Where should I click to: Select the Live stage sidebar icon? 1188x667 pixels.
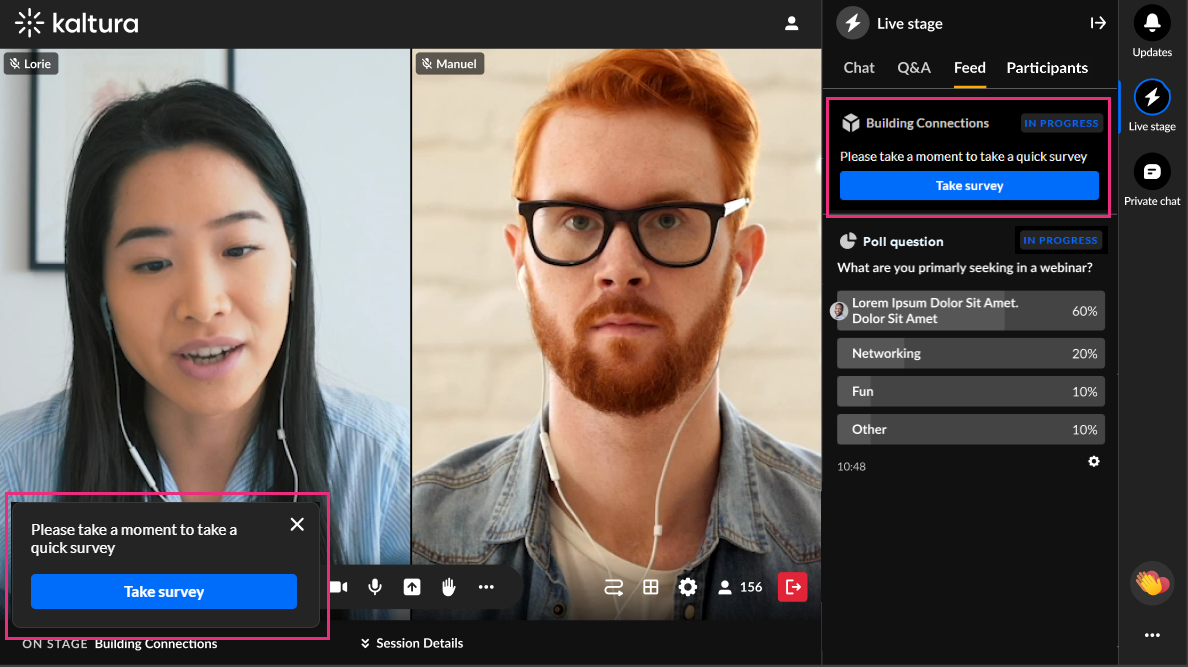[1152, 98]
